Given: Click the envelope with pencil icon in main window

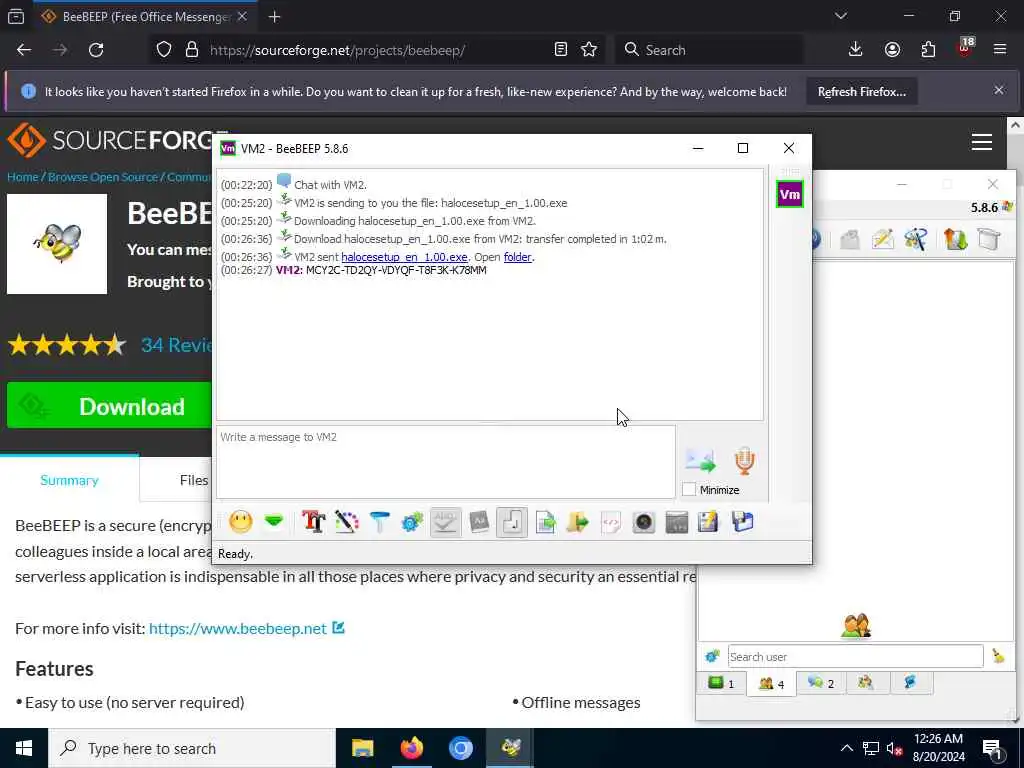Looking at the screenshot, I should (882, 239).
